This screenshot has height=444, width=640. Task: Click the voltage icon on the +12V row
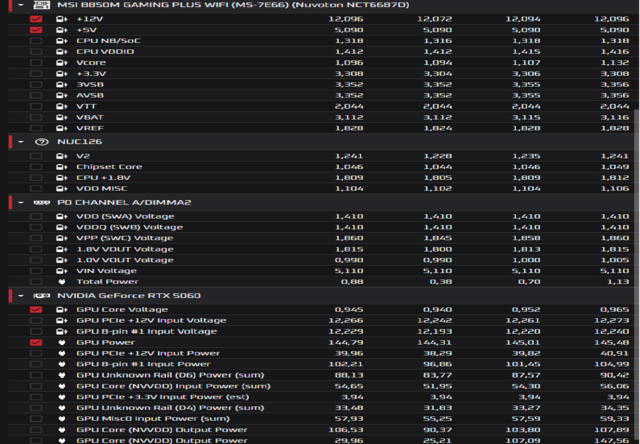click(x=62, y=19)
